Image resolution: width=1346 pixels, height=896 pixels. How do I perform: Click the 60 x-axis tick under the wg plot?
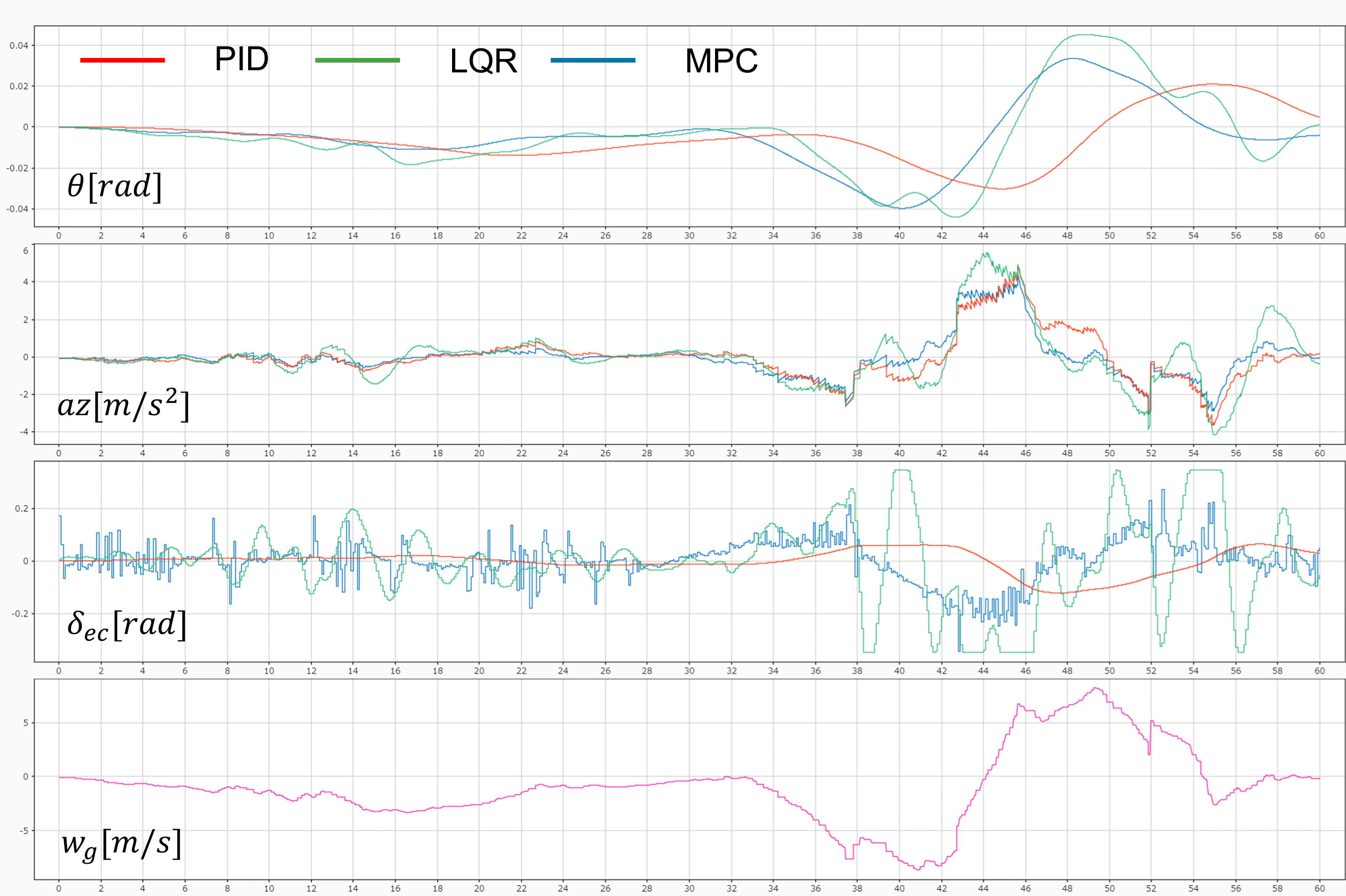1319,888
